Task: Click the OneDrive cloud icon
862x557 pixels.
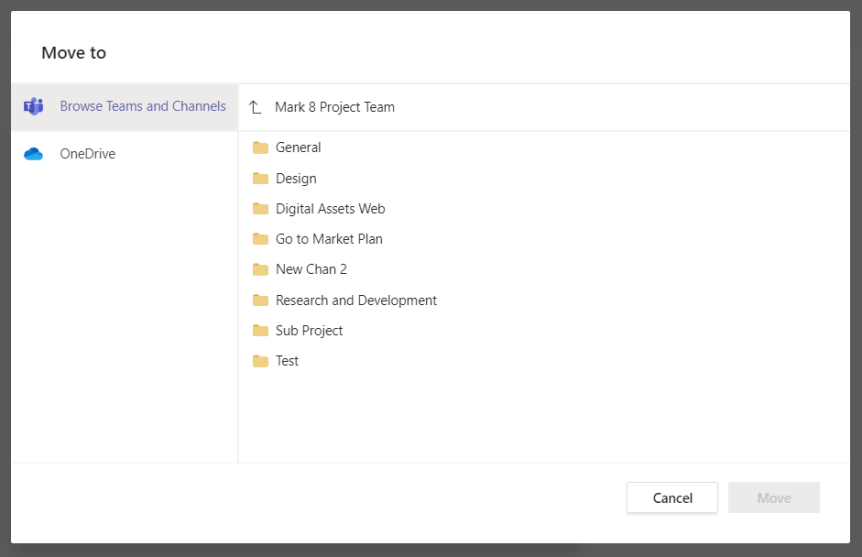Action: [33, 154]
